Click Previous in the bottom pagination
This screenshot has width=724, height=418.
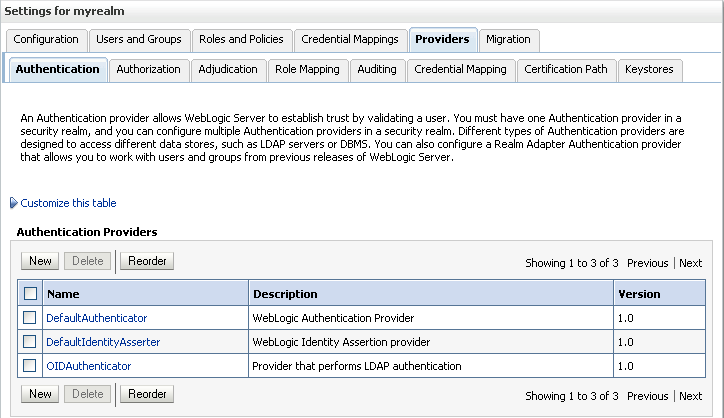coord(647,396)
